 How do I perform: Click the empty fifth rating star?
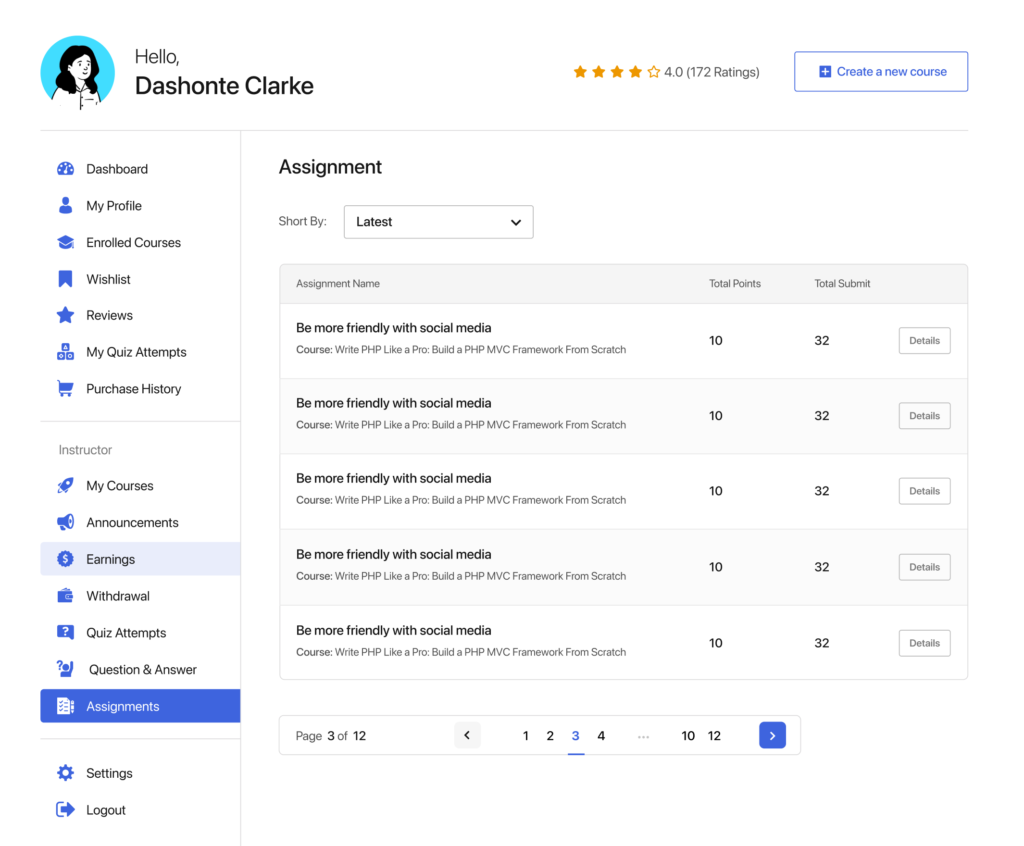click(x=654, y=72)
